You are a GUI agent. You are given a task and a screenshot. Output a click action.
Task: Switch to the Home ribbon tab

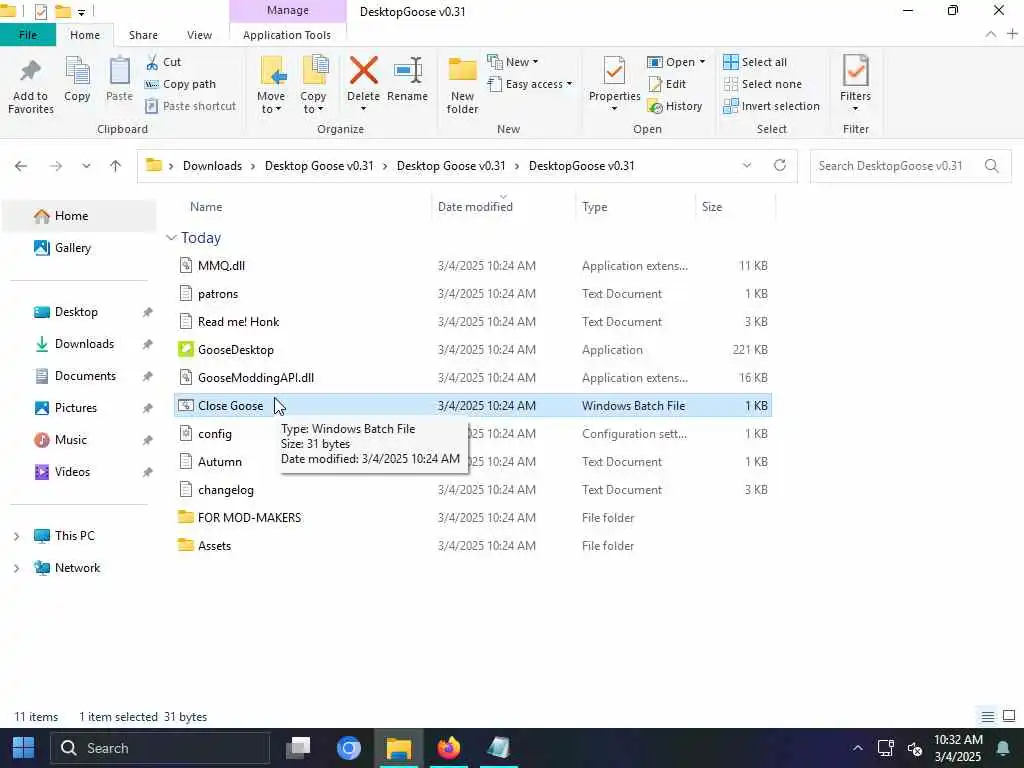(85, 35)
